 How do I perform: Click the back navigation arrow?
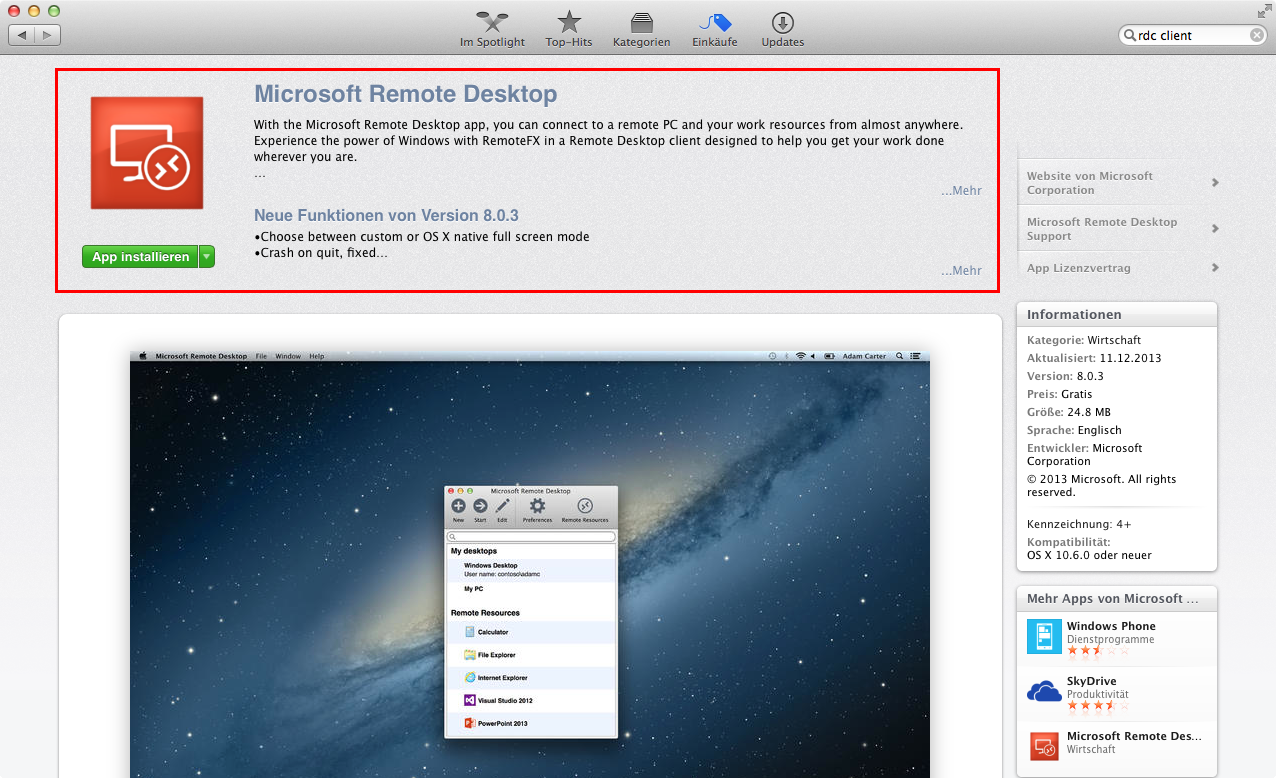pyautogui.click(x=22, y=35)
